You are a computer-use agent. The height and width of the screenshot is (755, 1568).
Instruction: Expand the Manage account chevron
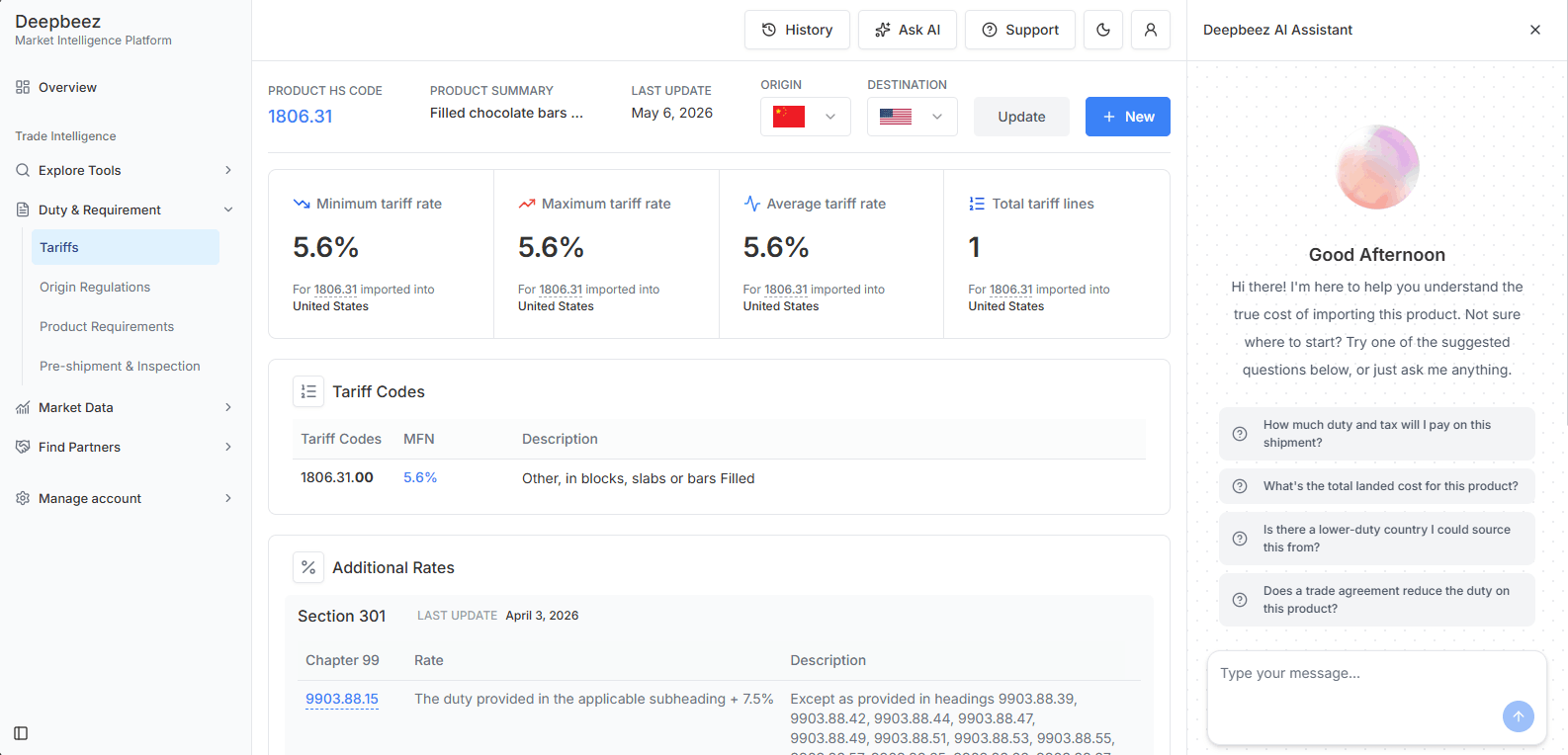click(x=228, y=498)
